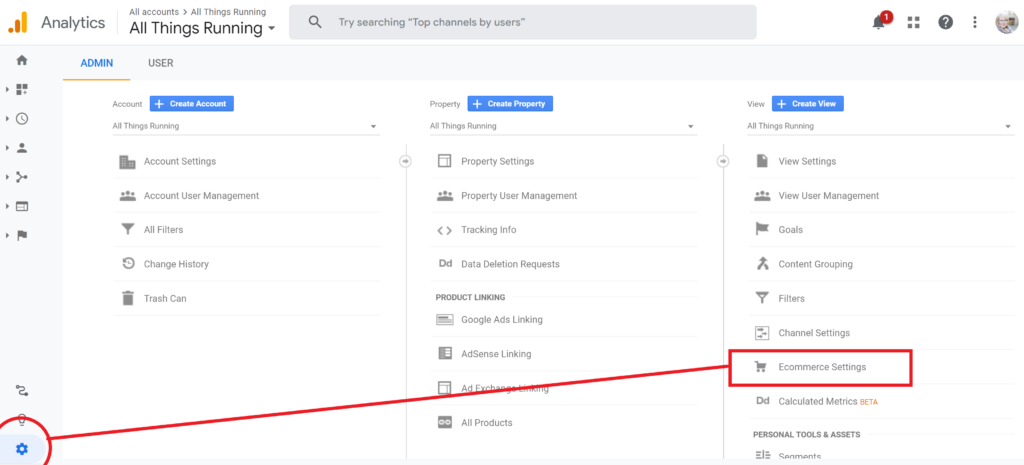This screenshot has height=465, width=1024.
Task: Expand the Acquisition sidebar section arrow
Action: pyautogui.click(x=7, y=177)
